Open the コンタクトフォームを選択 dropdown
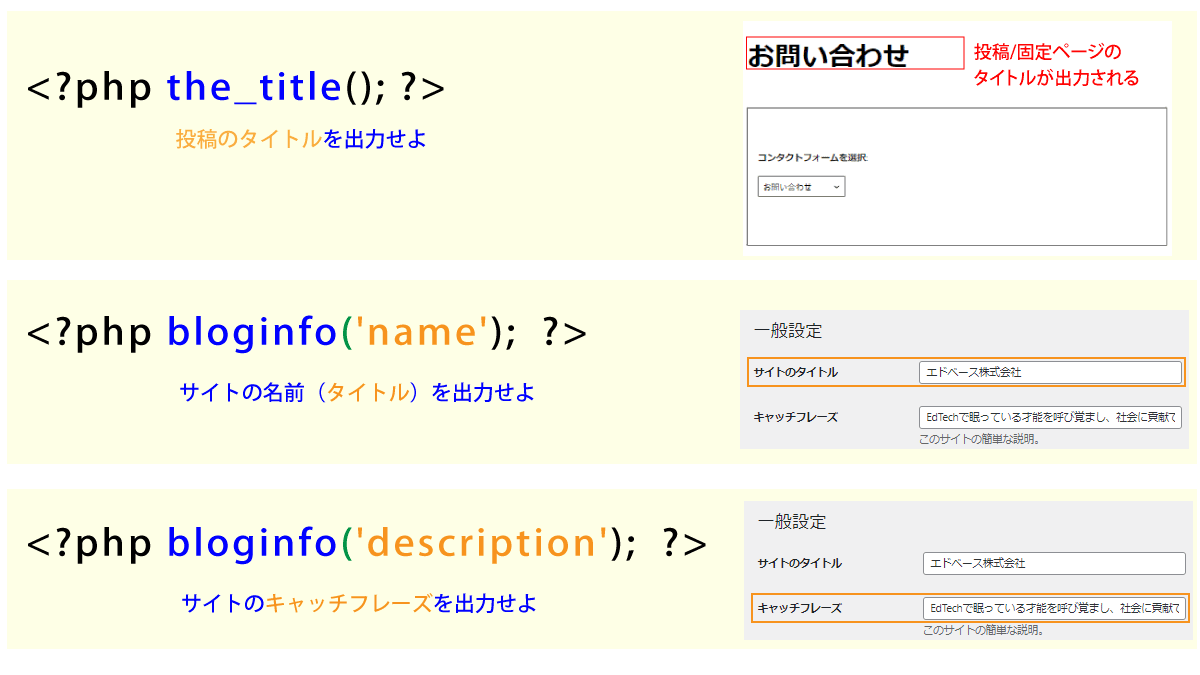 800,186
